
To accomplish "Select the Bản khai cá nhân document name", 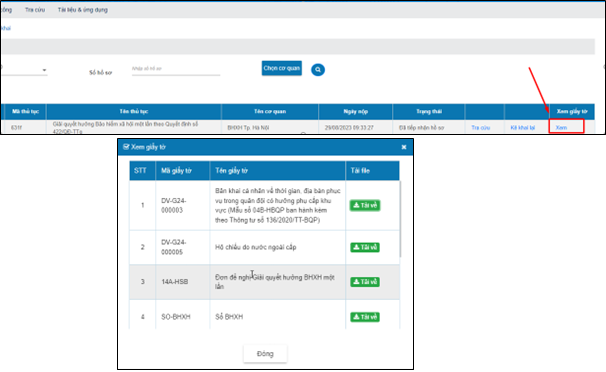I will tap(277, 206).
